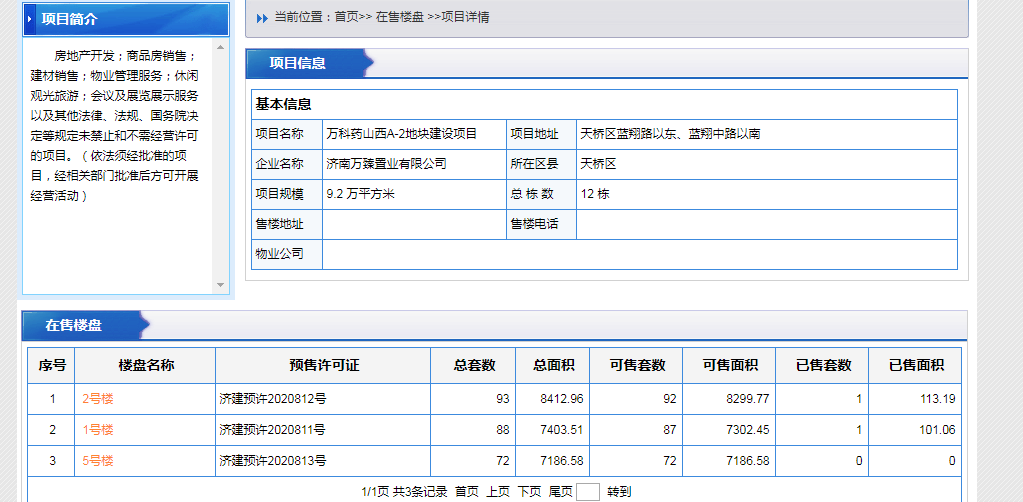Screen dimensions: 1023x502
Task: Click total units value 93
Action: [x=502, y=399]
